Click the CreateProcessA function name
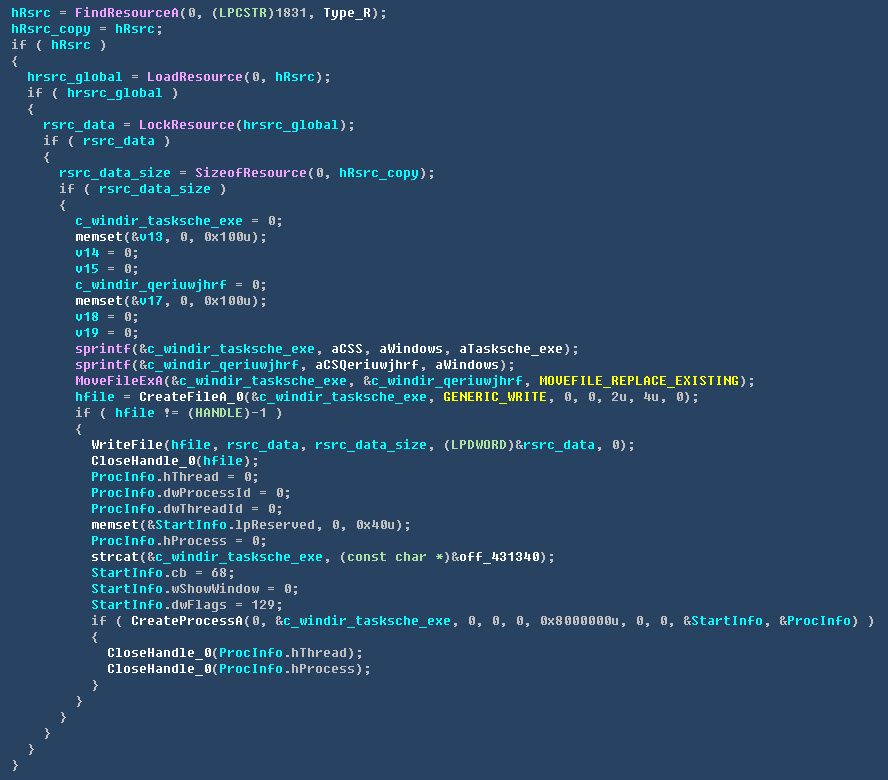This screenshot has width=888, height=780. [x=187, y=621]
